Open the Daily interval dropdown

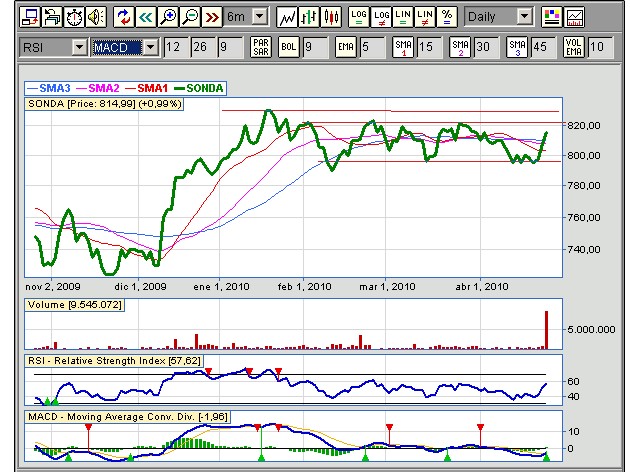click(x=525, y=17)
